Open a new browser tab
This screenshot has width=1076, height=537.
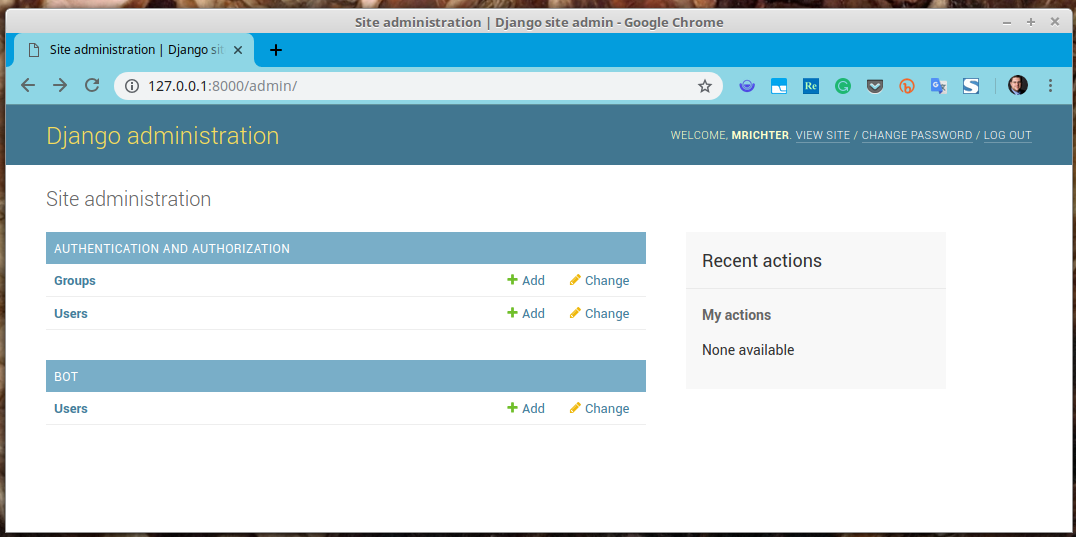[276, 50]
